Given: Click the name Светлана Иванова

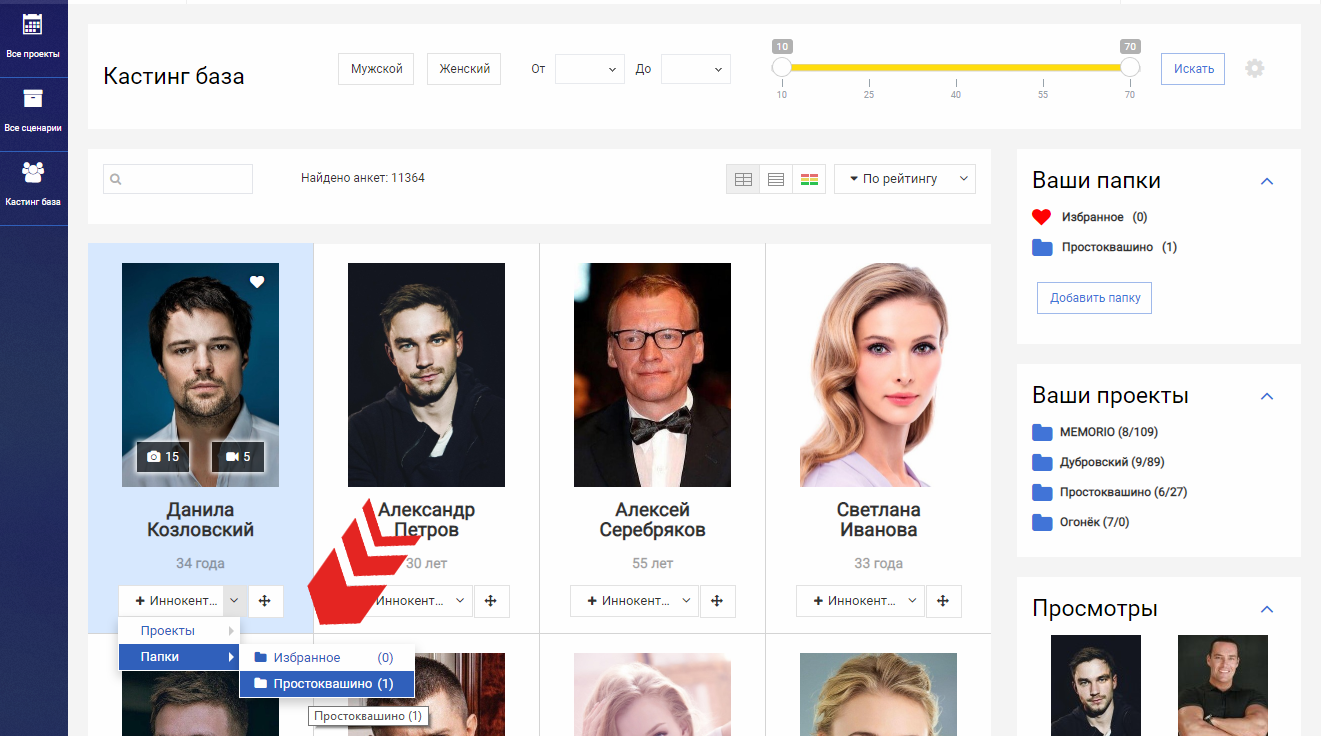Looking at the screenshot, I should pyautogui.click(x=878, y=520).
